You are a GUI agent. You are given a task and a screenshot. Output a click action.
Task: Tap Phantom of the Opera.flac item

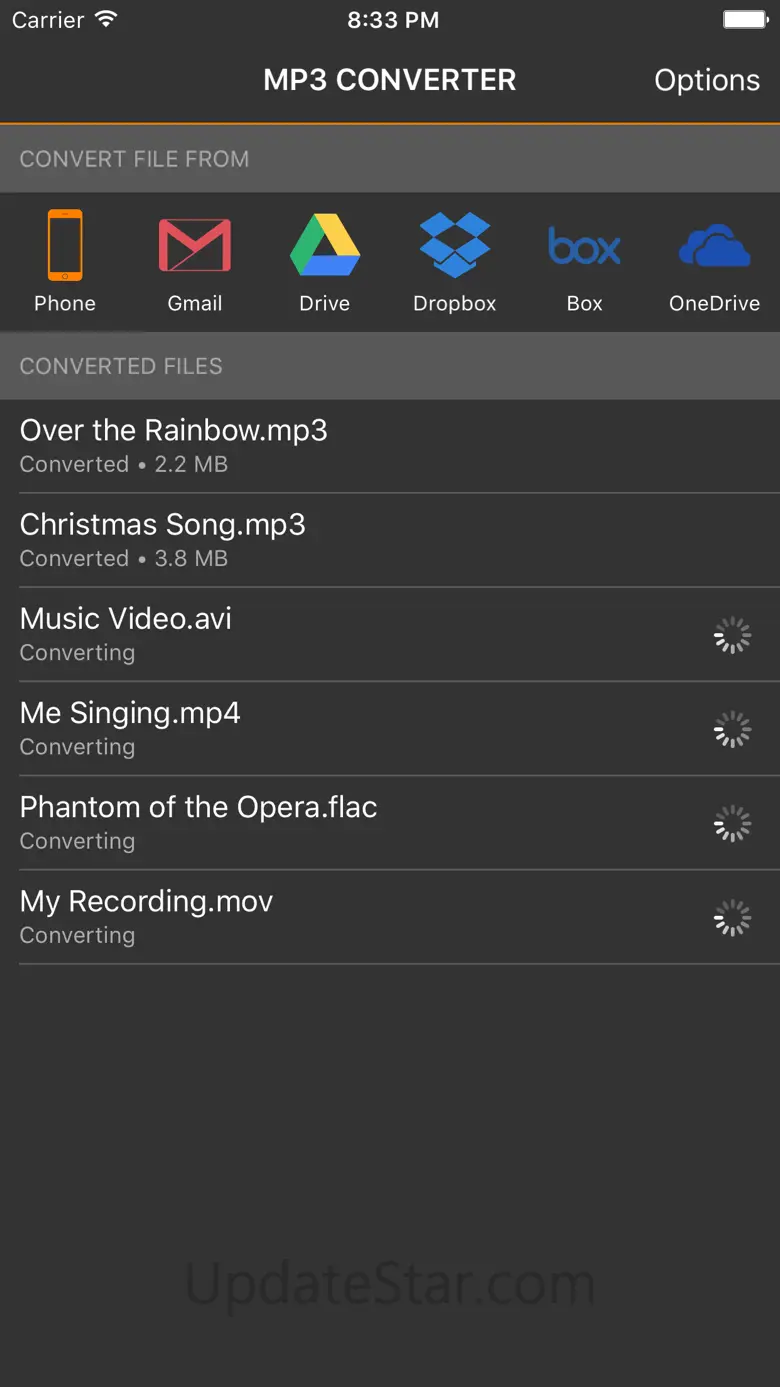pos(199,822)
